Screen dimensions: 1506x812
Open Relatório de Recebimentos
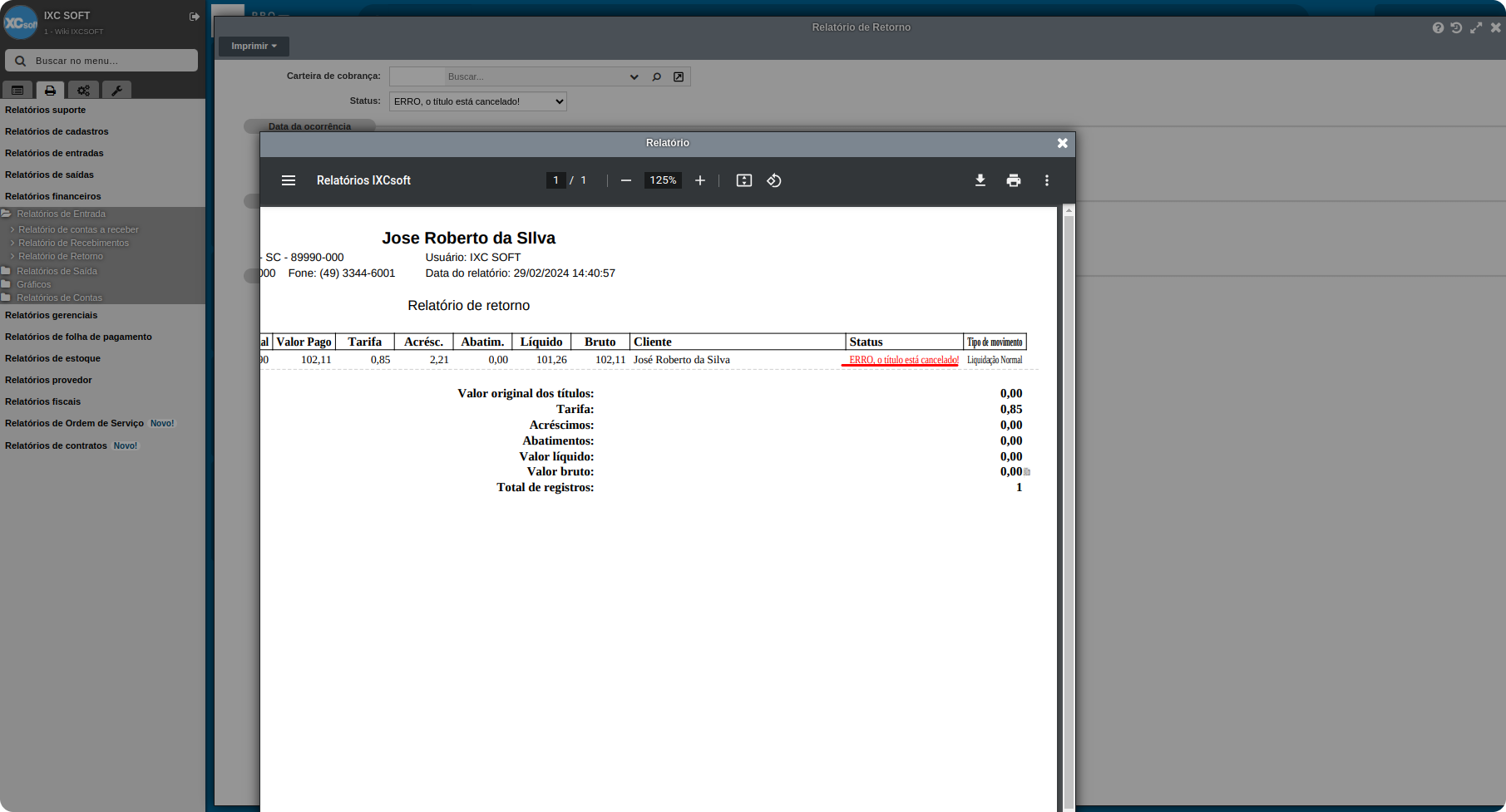[73, 243]
